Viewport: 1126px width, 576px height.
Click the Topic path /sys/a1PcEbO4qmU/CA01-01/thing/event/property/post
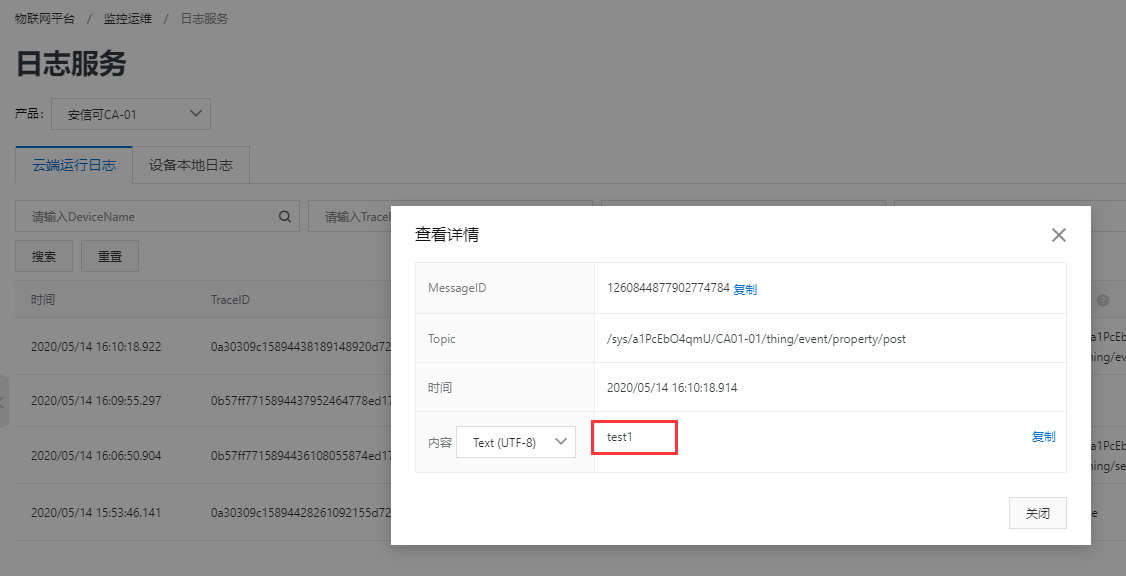point(756,339)
